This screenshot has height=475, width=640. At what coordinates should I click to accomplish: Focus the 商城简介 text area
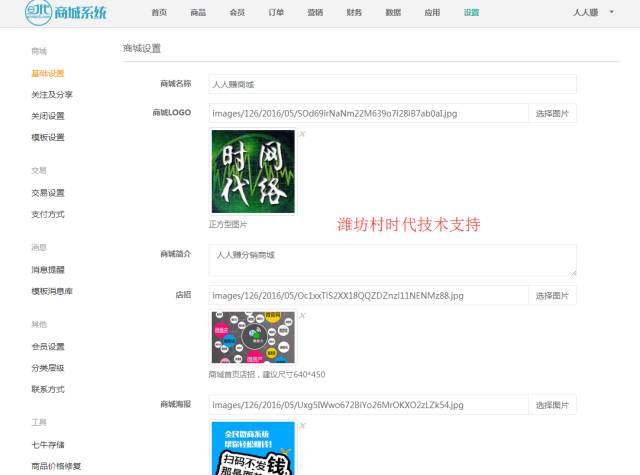tap(392, 260)
